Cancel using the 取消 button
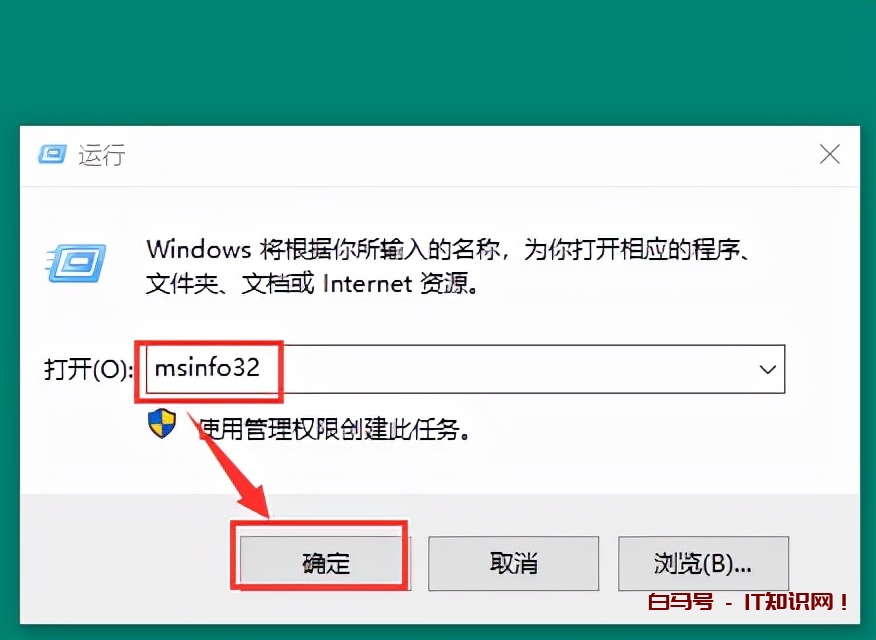 (513, 563)
